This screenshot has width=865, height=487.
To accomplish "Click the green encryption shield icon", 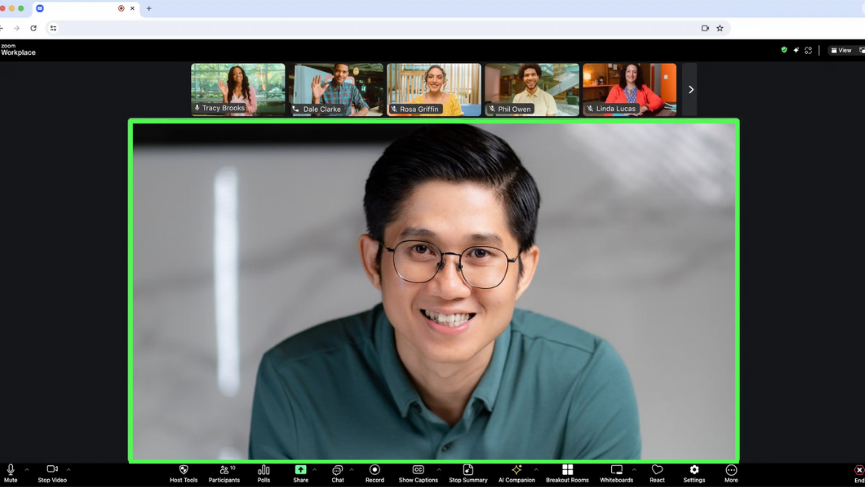I will click(784, 50).
